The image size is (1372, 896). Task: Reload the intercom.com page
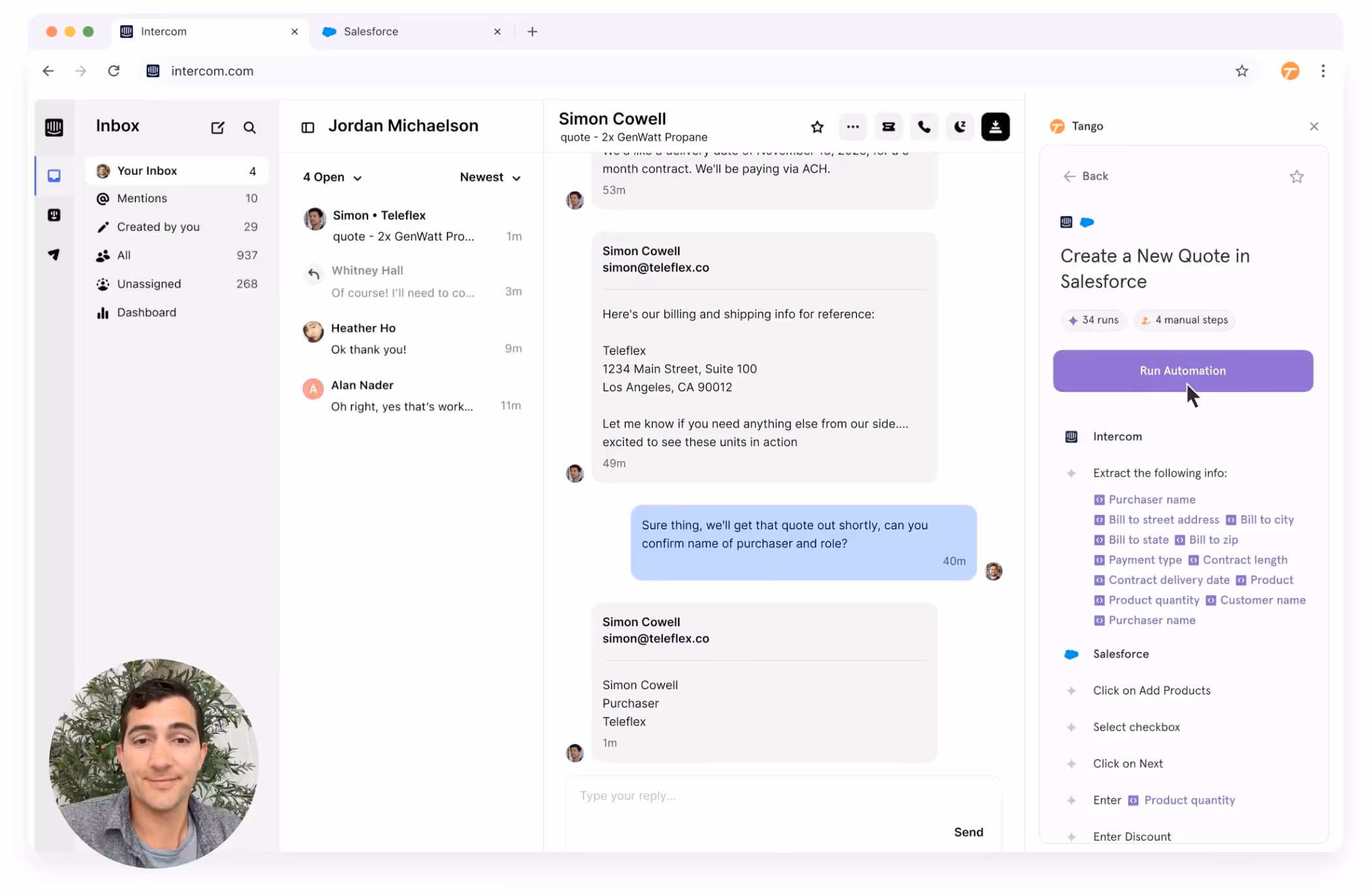[114, 71]
